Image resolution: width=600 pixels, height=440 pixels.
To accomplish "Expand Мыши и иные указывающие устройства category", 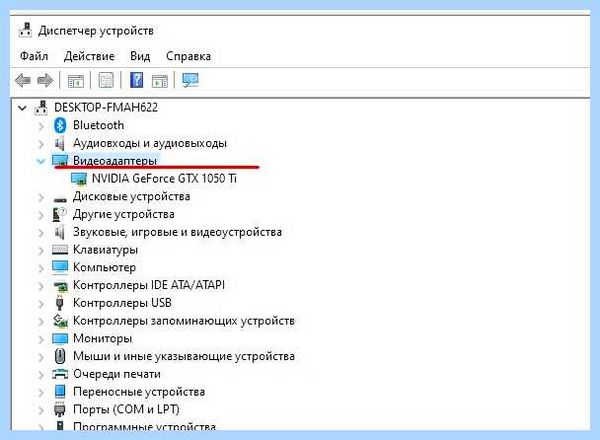I will click(x=41, y=357).
